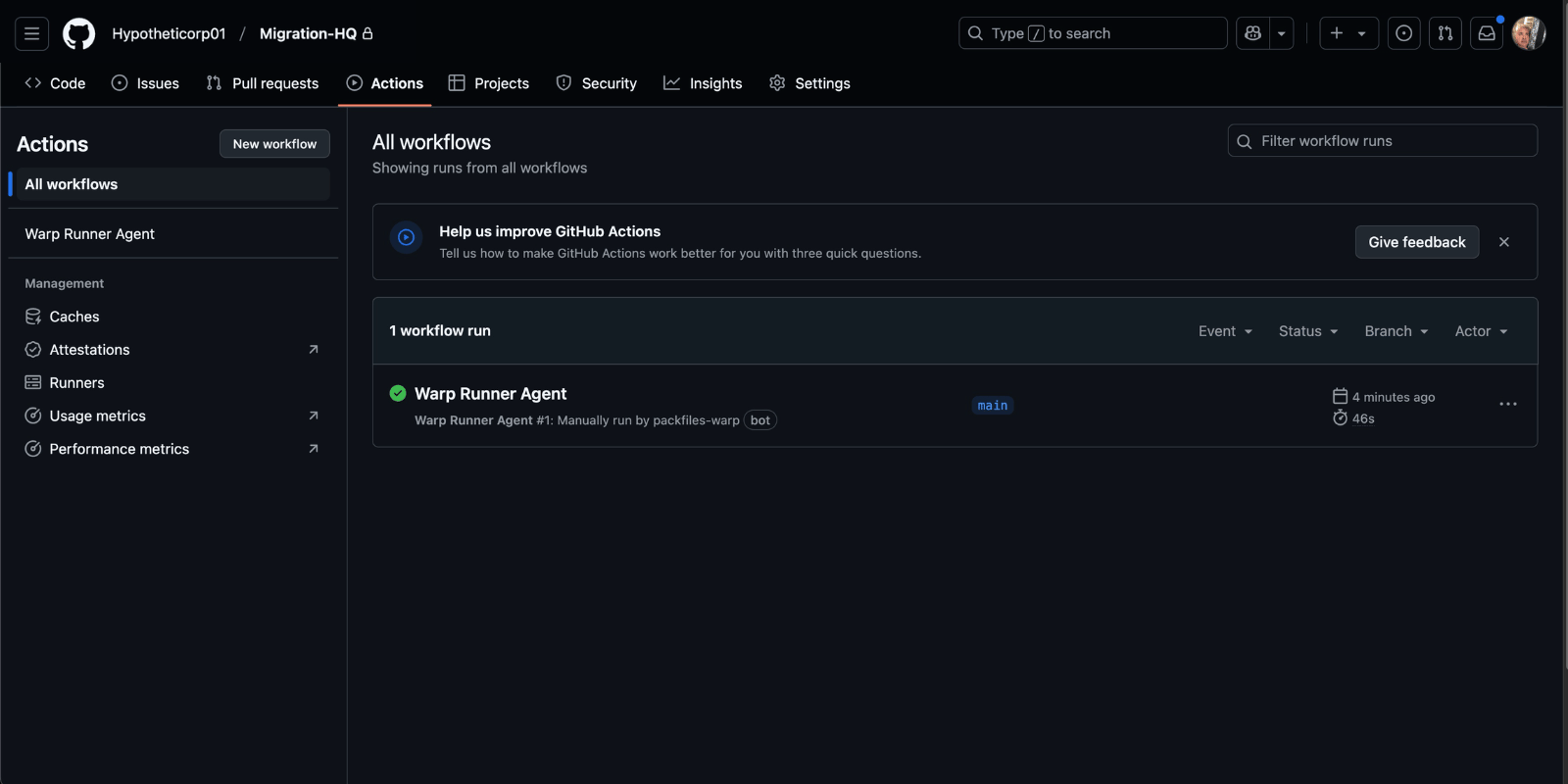The width and height of the screenshot is (1568, 784).
Task: Open the Projects tab
Action: click(489, 83)
